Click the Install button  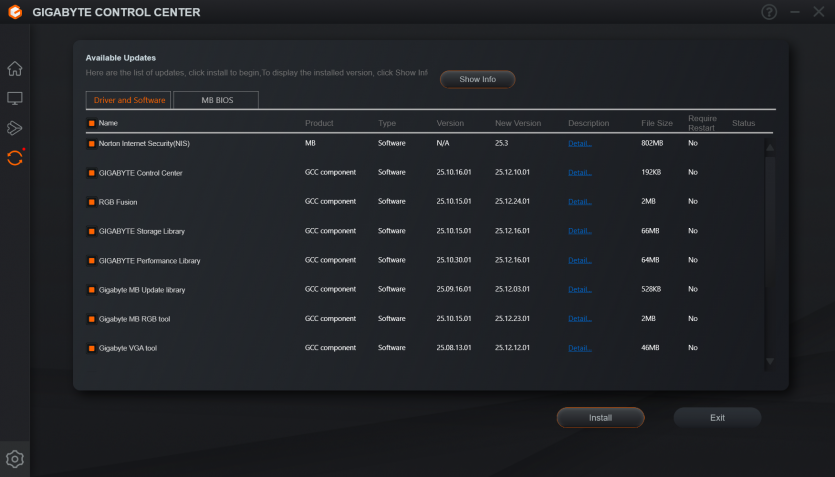pyautogui.click(x=600, y=417)
